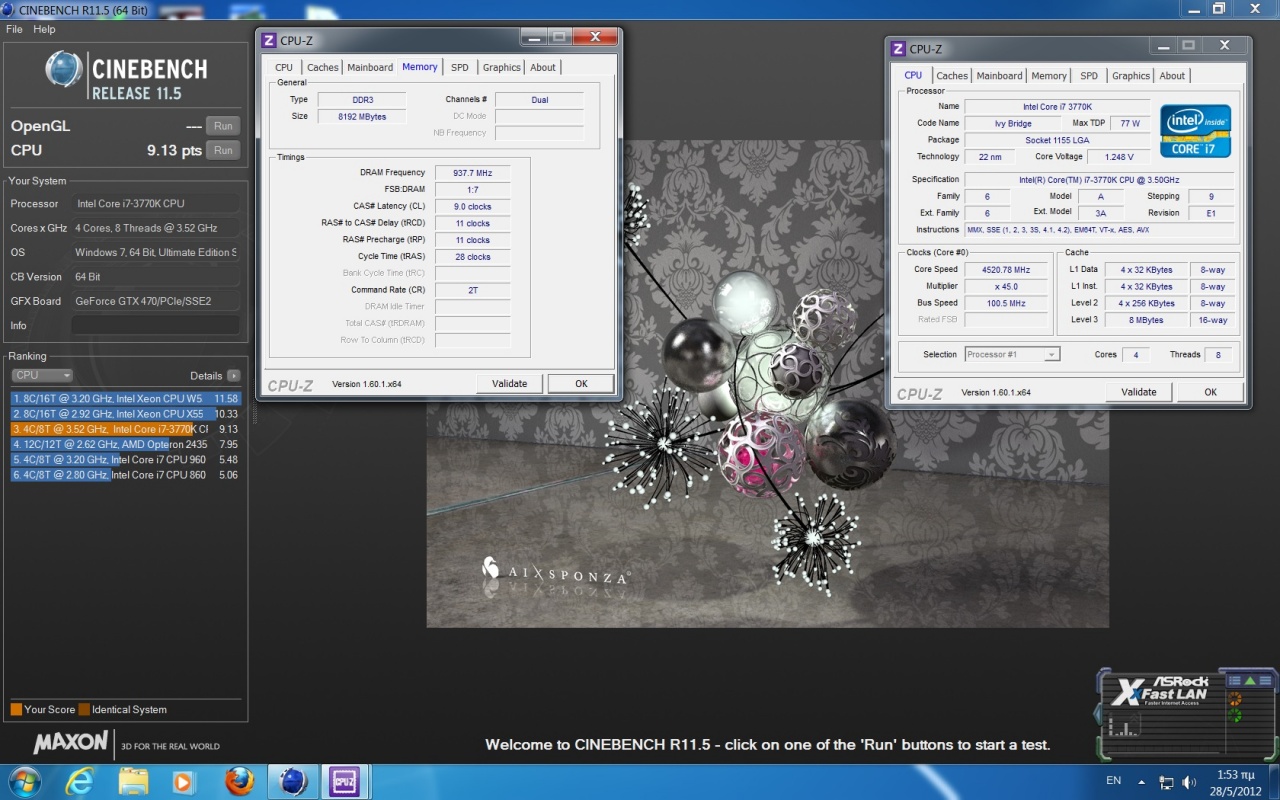Select ranking row 6 Intel Core i7 CPU 860
This screenshot has width=1280, height=800.
125,475
